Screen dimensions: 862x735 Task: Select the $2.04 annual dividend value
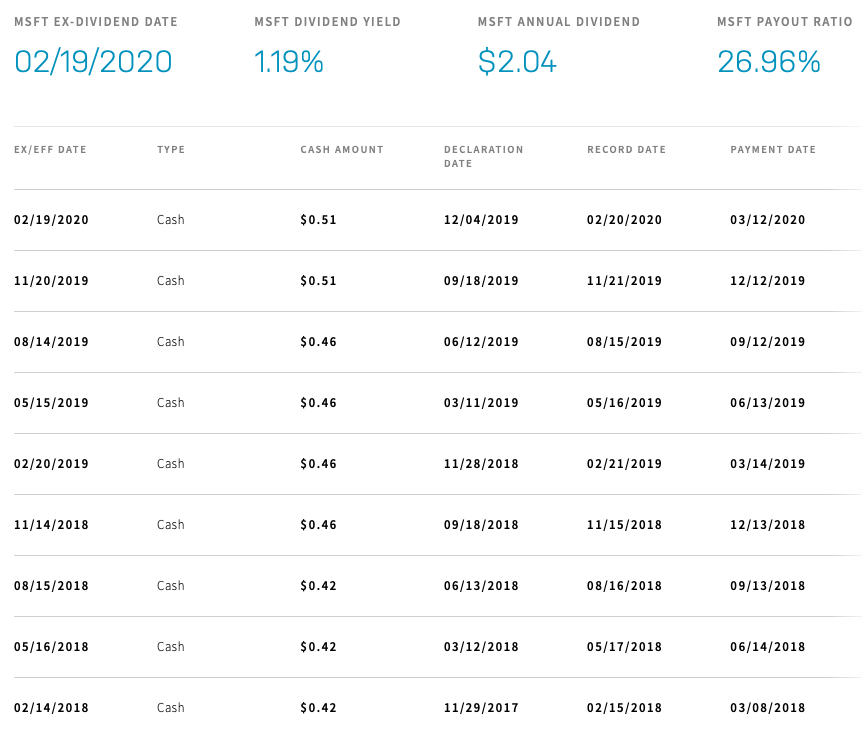[x=517, y=62]
